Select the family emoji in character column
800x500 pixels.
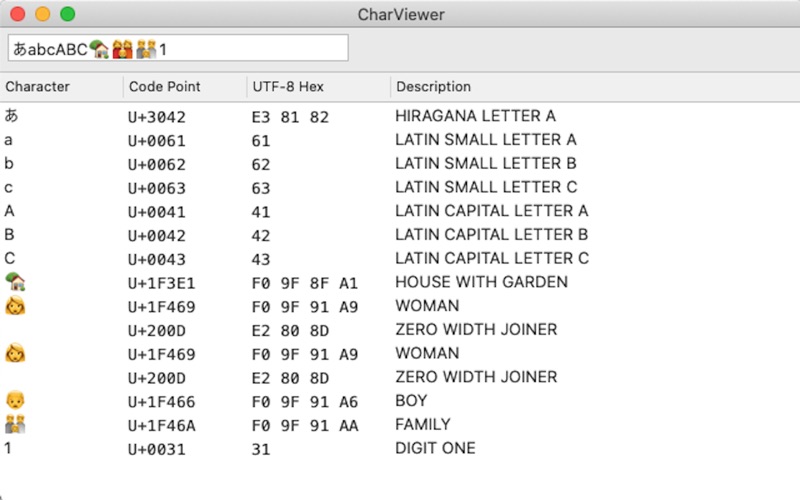[x=15, y=424]
